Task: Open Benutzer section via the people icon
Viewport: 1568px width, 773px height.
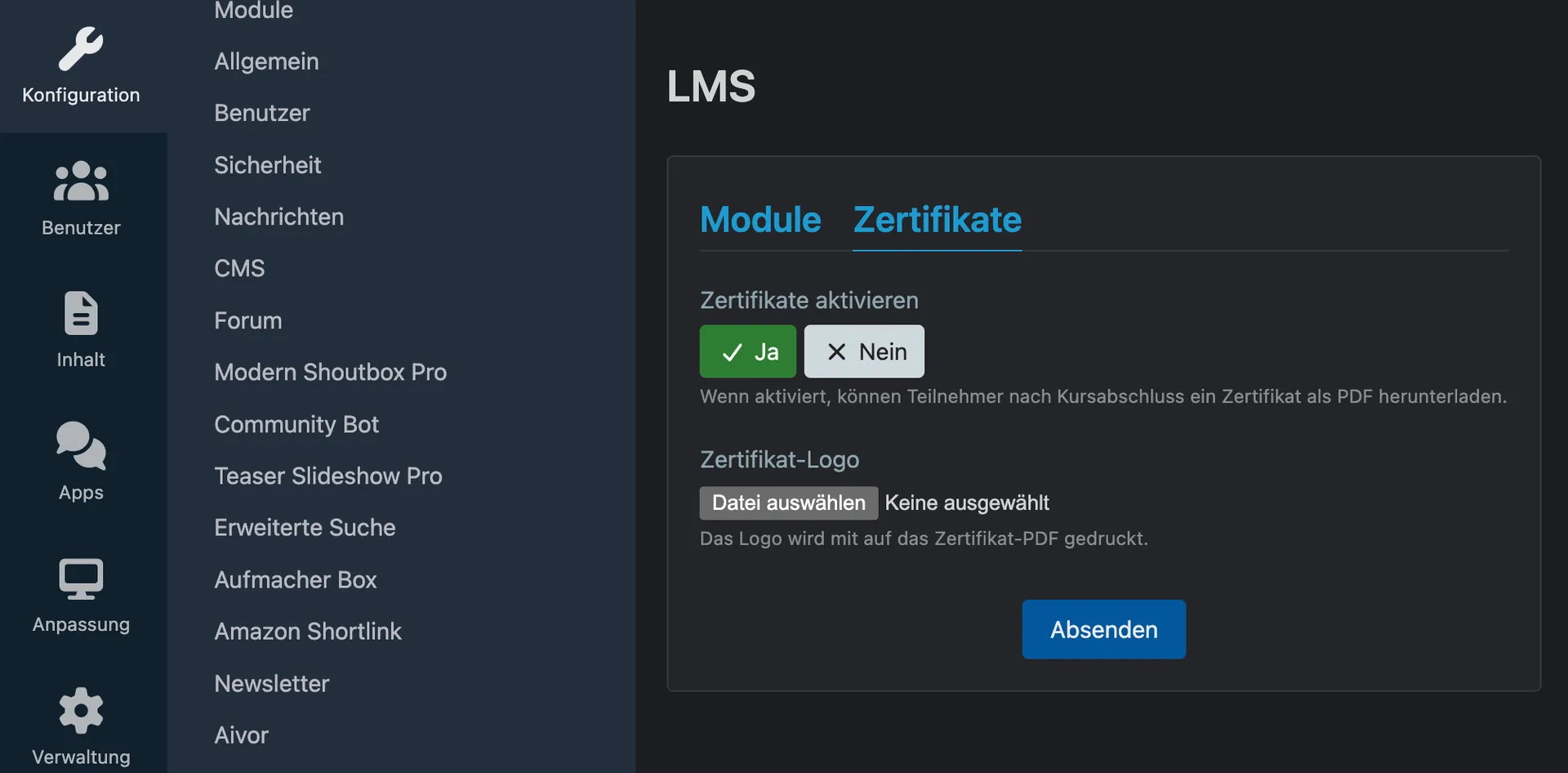Action: click(81, 181)
